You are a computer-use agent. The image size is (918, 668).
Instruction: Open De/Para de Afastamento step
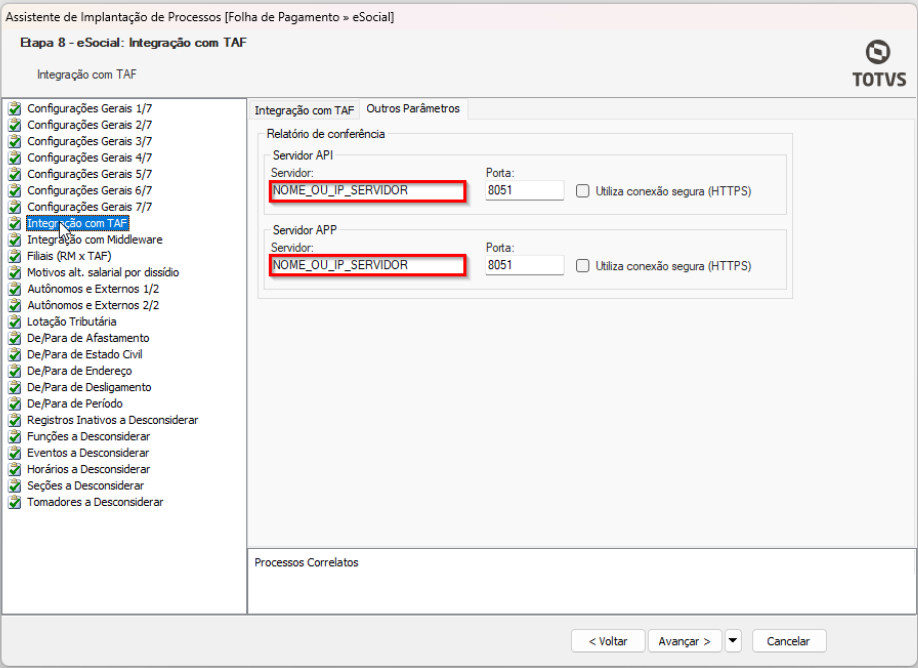click(x=88, y=338)
